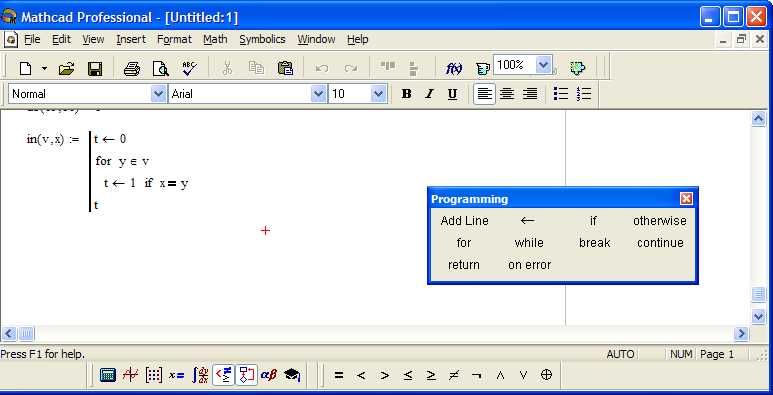Insert 'for' loop from Programming palette
This screenshot has width=773, height=395.
point(463,243)
